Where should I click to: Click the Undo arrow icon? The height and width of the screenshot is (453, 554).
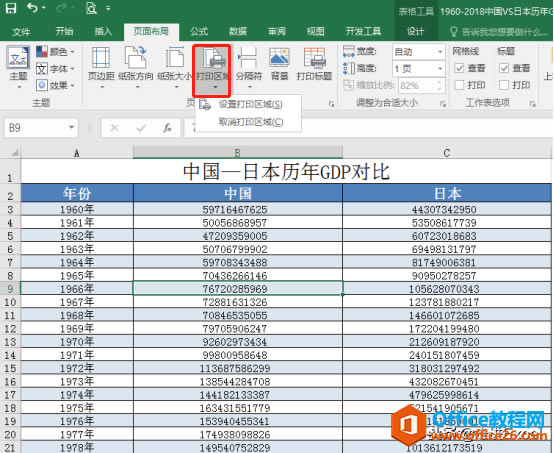click(33, 7)
